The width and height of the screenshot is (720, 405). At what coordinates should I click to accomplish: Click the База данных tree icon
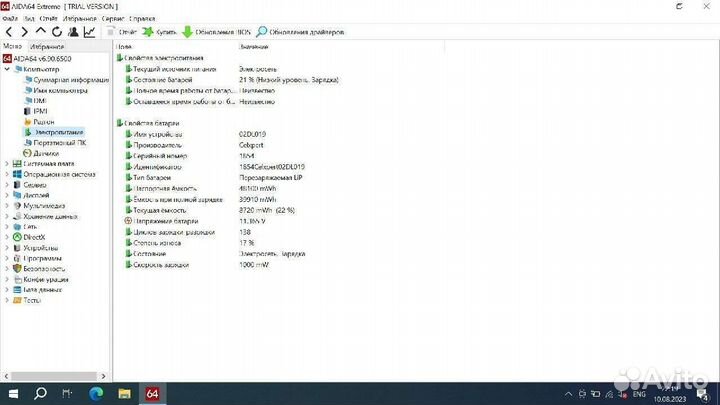pos(17,290)
